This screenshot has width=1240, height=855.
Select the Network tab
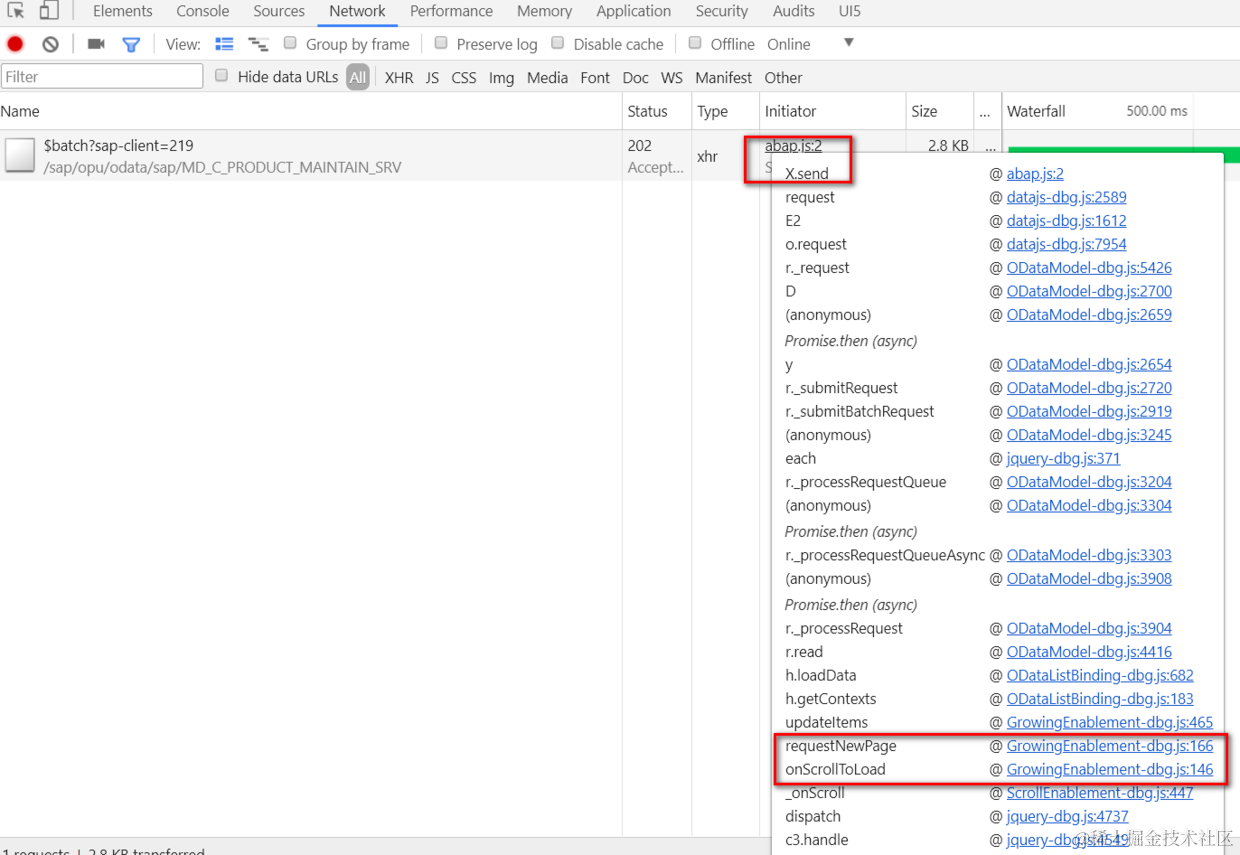click(357, 11)
